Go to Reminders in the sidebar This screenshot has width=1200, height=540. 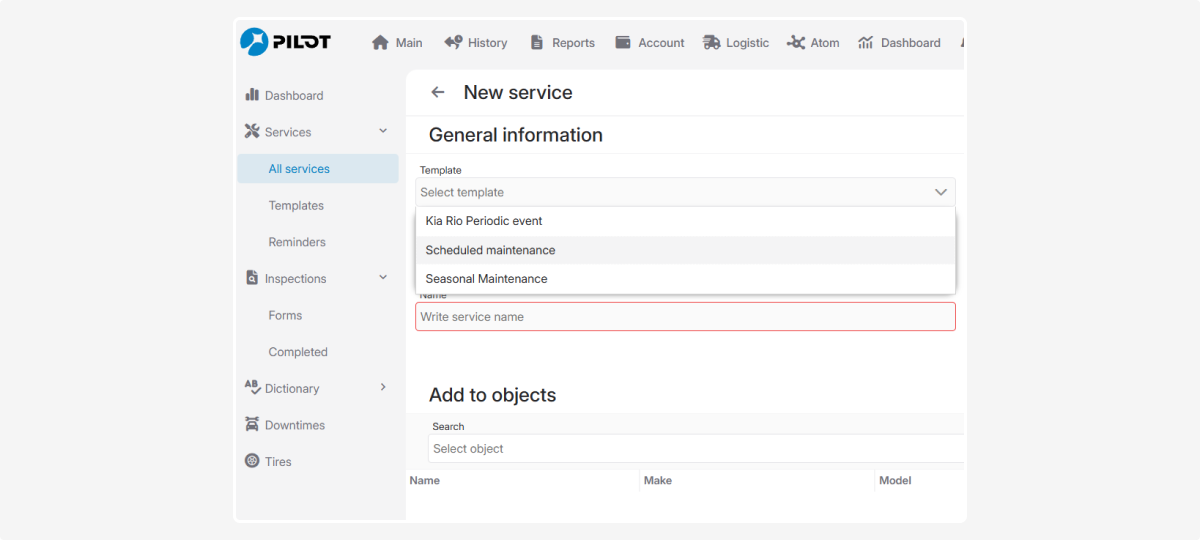[297, 242]
